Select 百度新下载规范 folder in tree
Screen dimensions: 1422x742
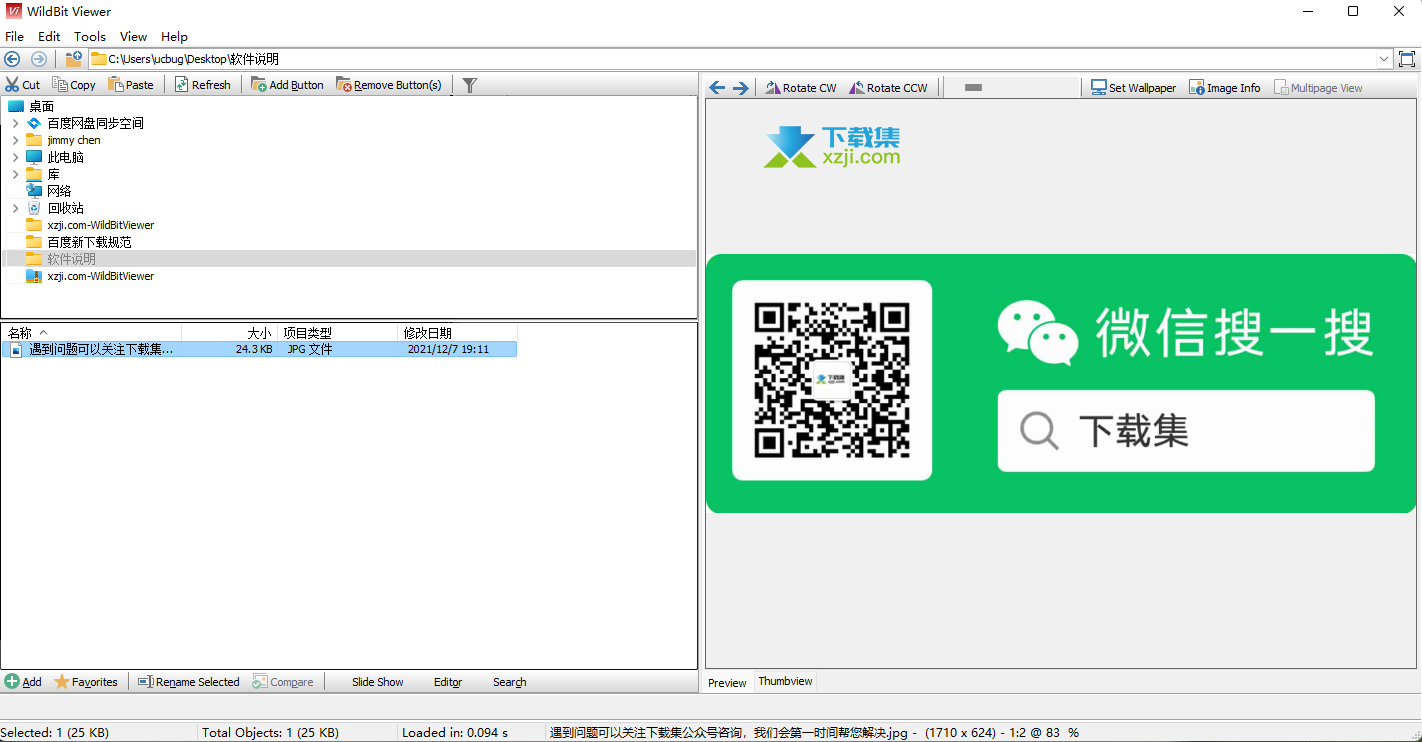point(89,242)
